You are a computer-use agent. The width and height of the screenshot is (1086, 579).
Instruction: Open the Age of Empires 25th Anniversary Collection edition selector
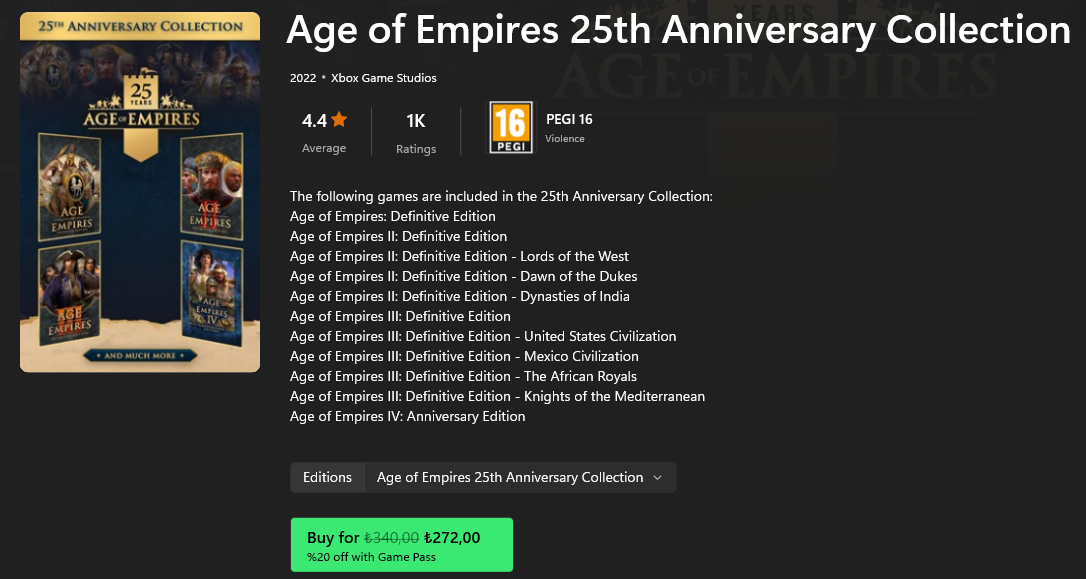pyautogui.click(x=510, y=478)
